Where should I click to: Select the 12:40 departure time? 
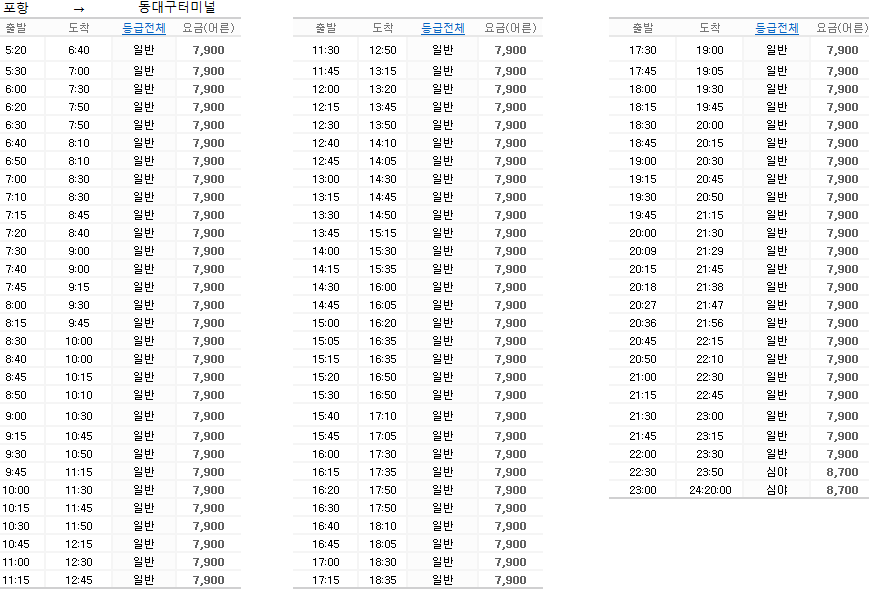point(325,143)
